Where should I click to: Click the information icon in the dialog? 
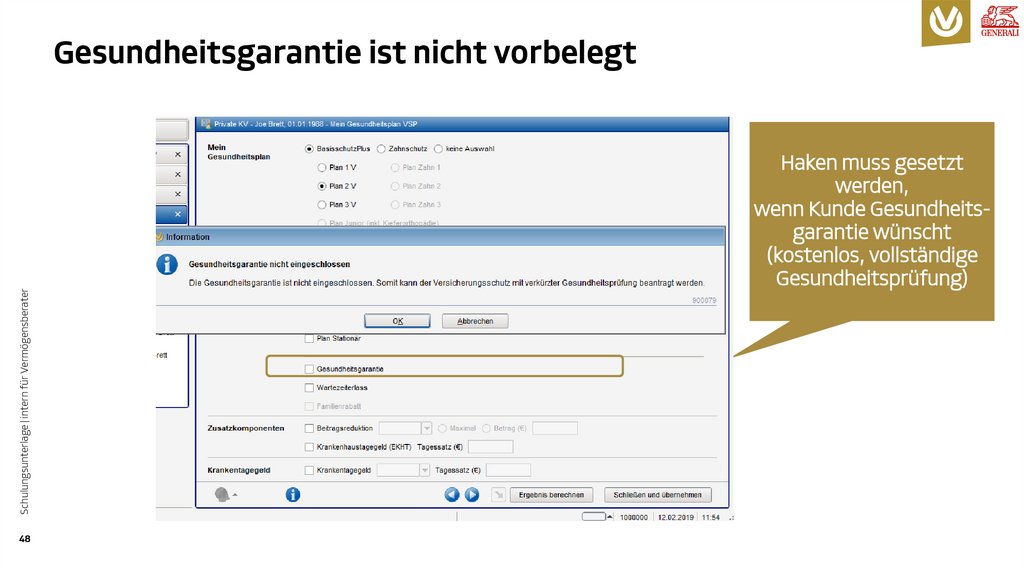[167, 264]
